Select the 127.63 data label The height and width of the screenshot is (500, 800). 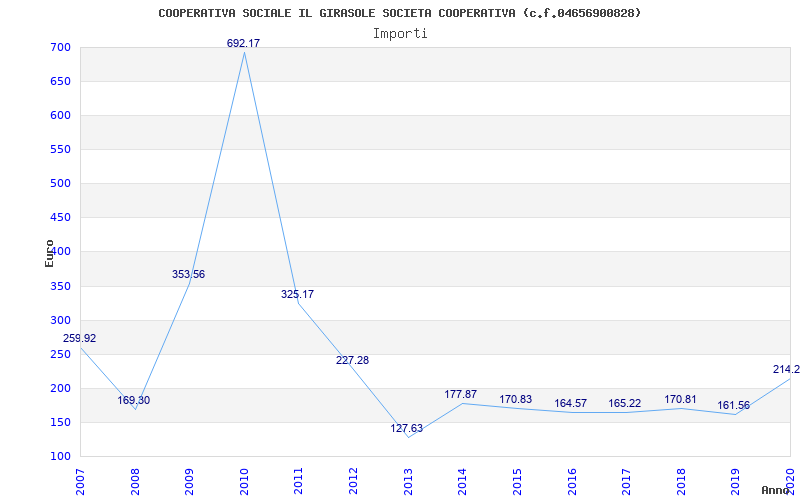pyautogui.click(x=407, y=429)
